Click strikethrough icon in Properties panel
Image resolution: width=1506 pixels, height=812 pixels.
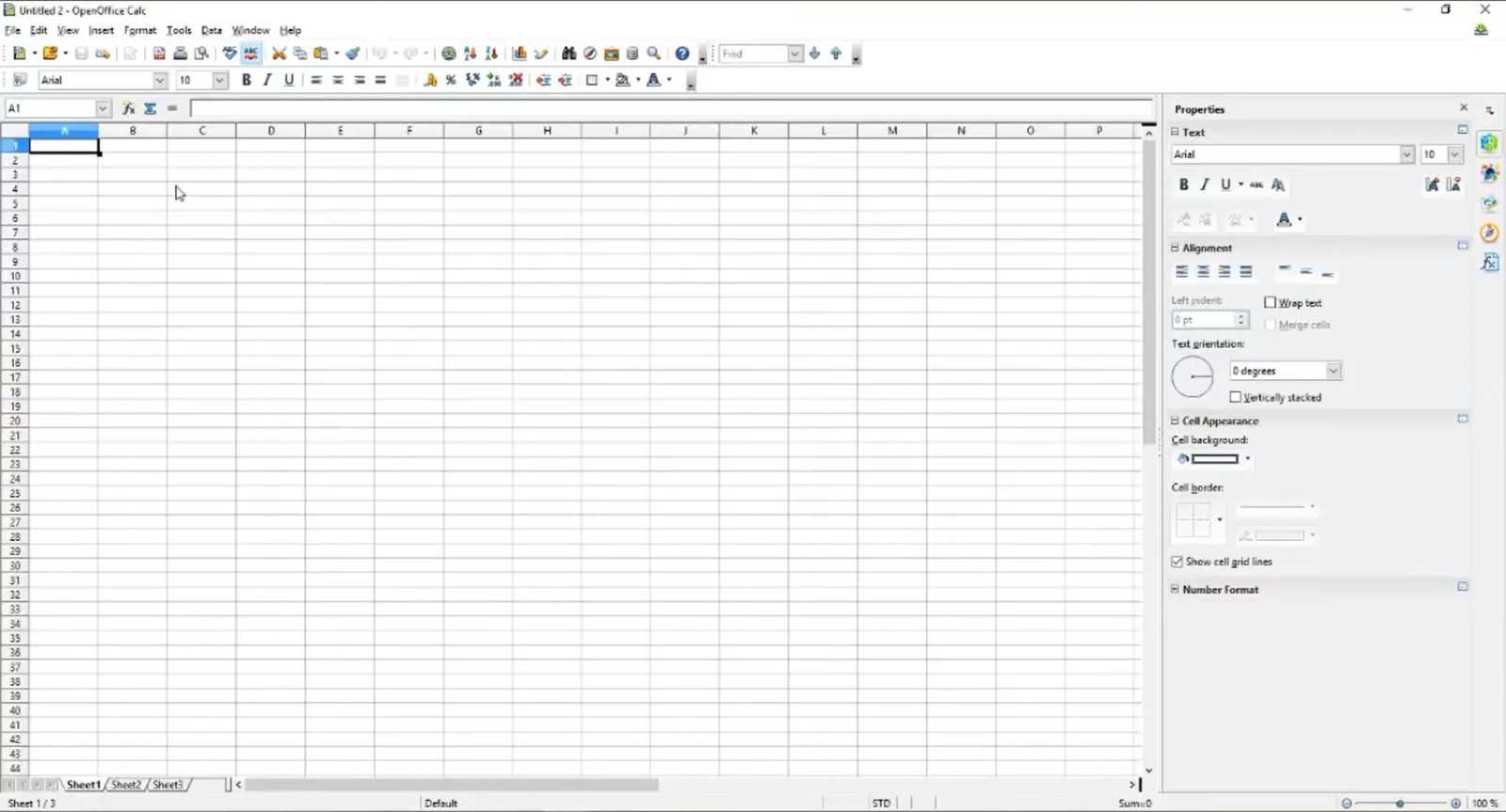coord(1256,184)
